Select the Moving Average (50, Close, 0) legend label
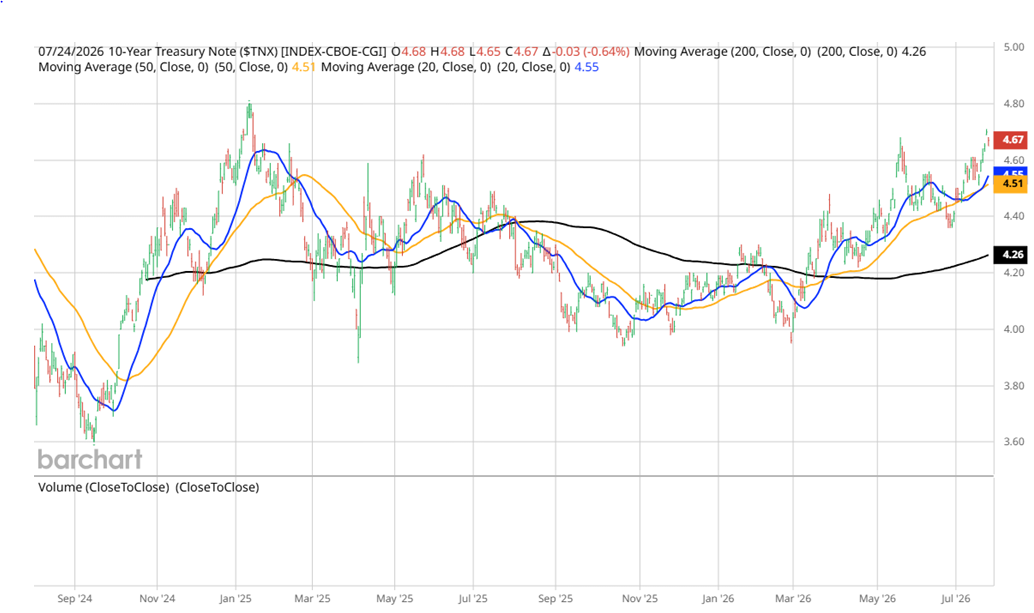The image size is (1034, 613). [x=123, y=67]
